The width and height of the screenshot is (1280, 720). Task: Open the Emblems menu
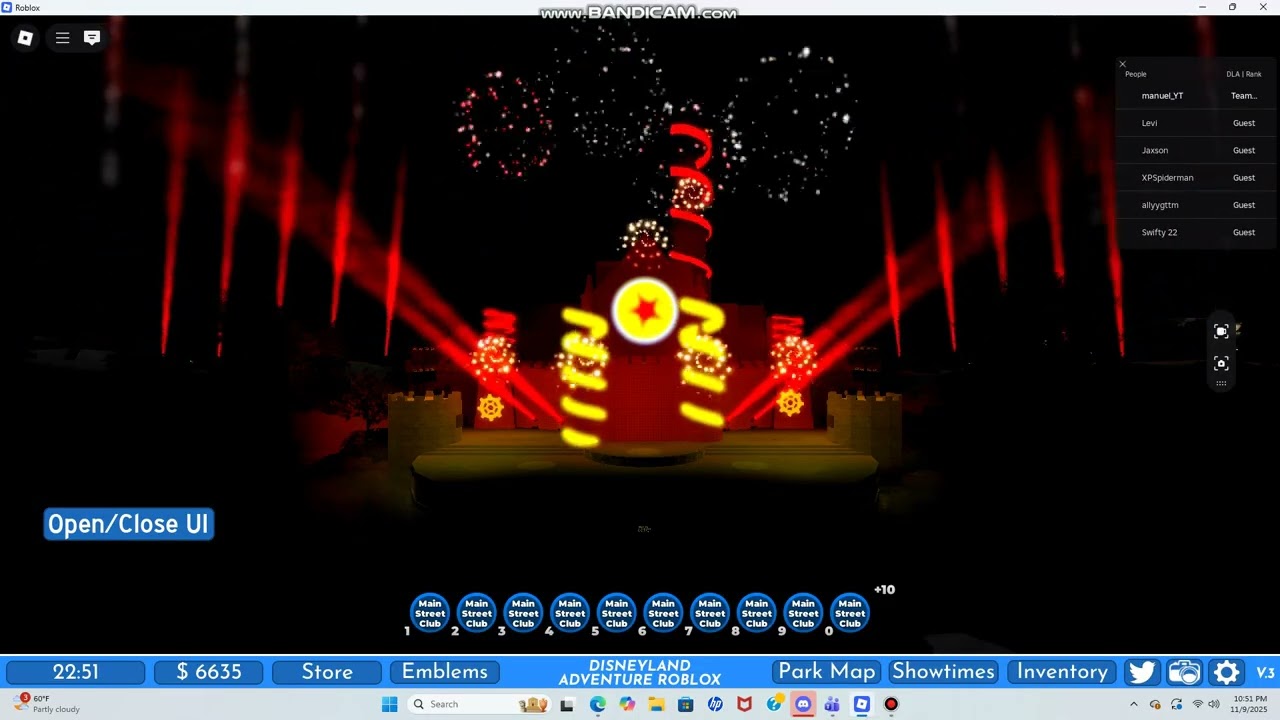click(445, 672)
